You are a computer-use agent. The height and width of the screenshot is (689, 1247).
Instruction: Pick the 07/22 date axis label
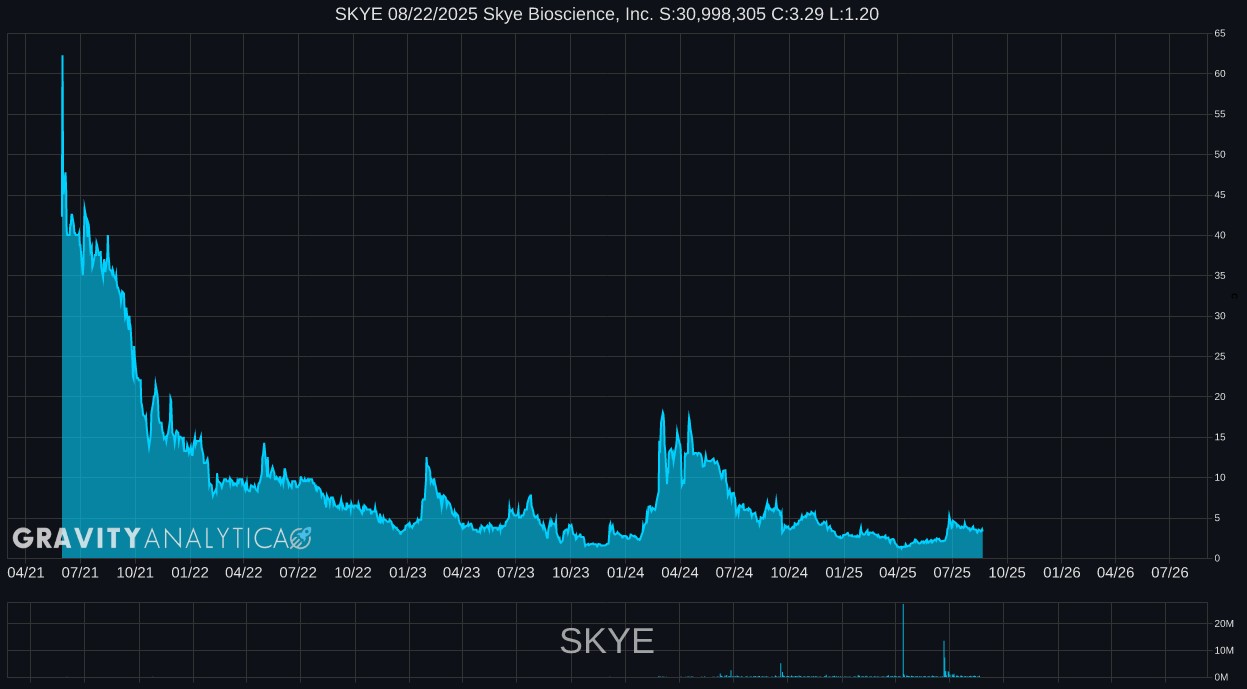(298, 572)
